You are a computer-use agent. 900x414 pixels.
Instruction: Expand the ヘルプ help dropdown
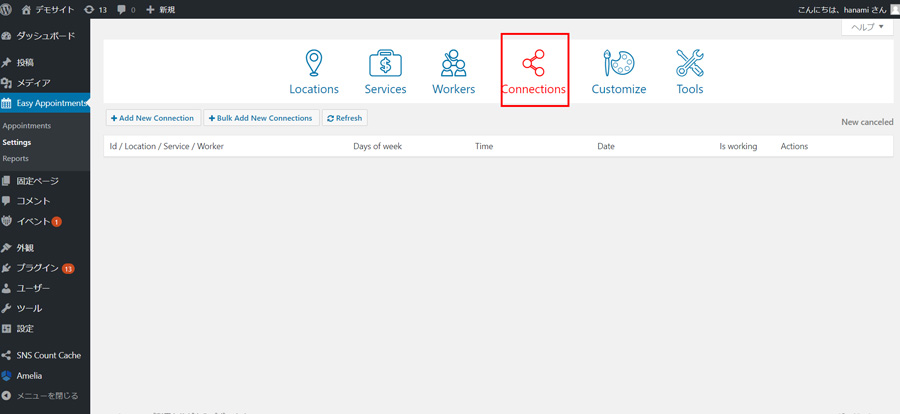(x=867, y=27)
